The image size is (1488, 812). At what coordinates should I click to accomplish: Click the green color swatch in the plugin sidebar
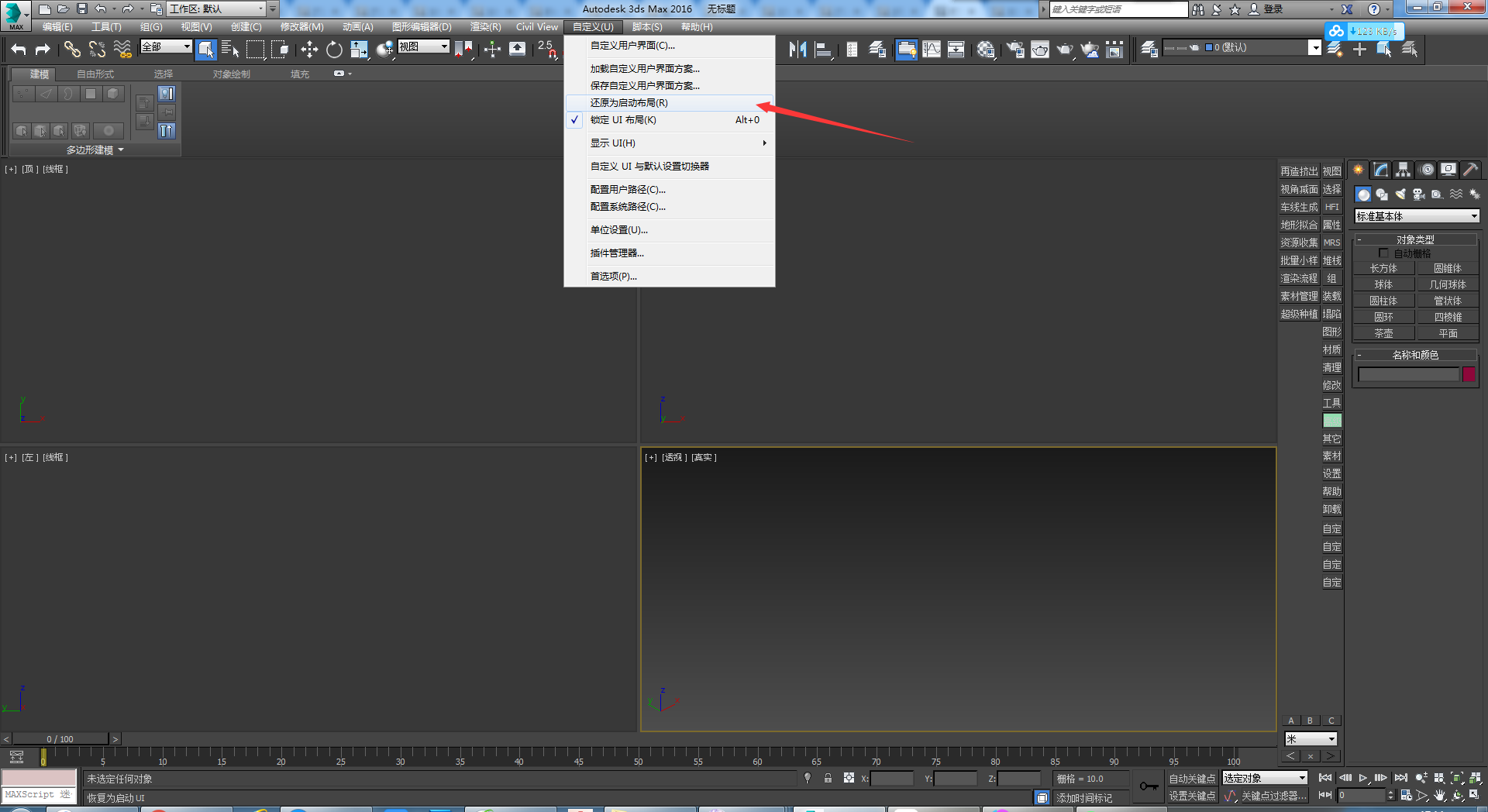tap(1331, 420)
